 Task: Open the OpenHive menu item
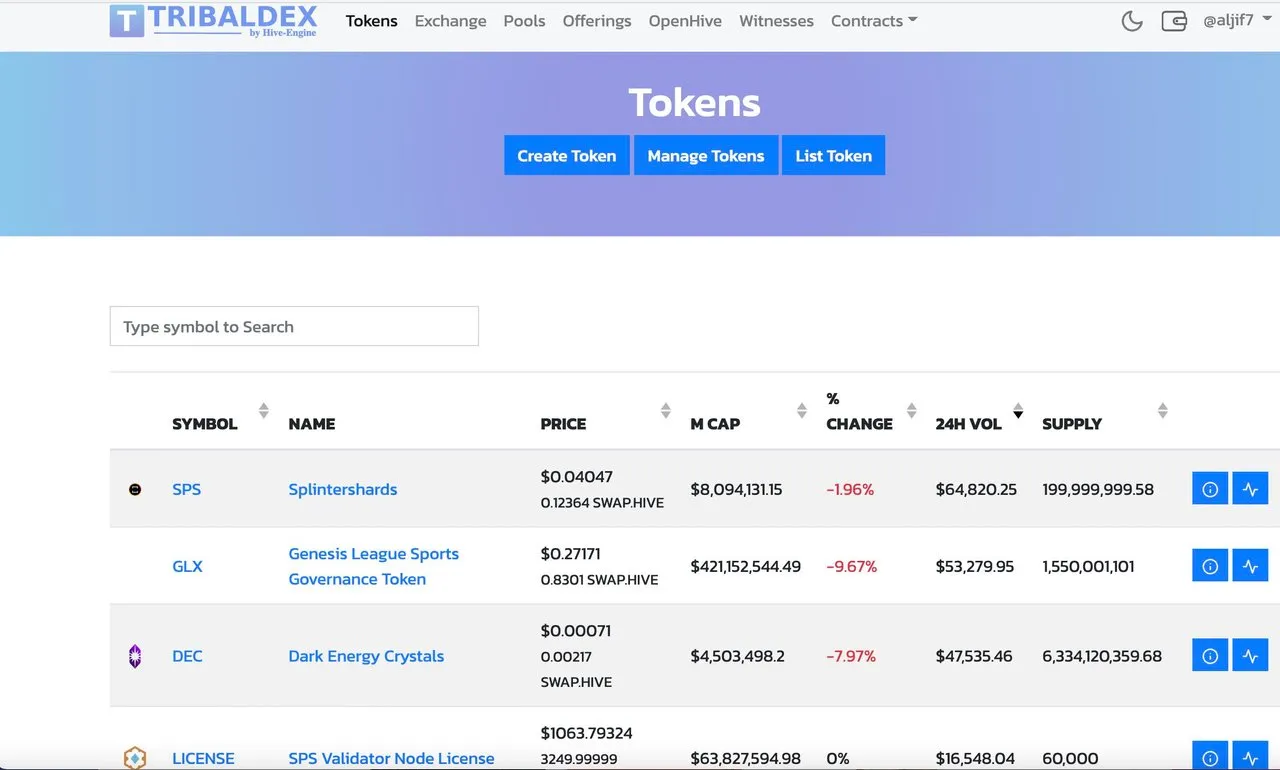coord(685,21)
